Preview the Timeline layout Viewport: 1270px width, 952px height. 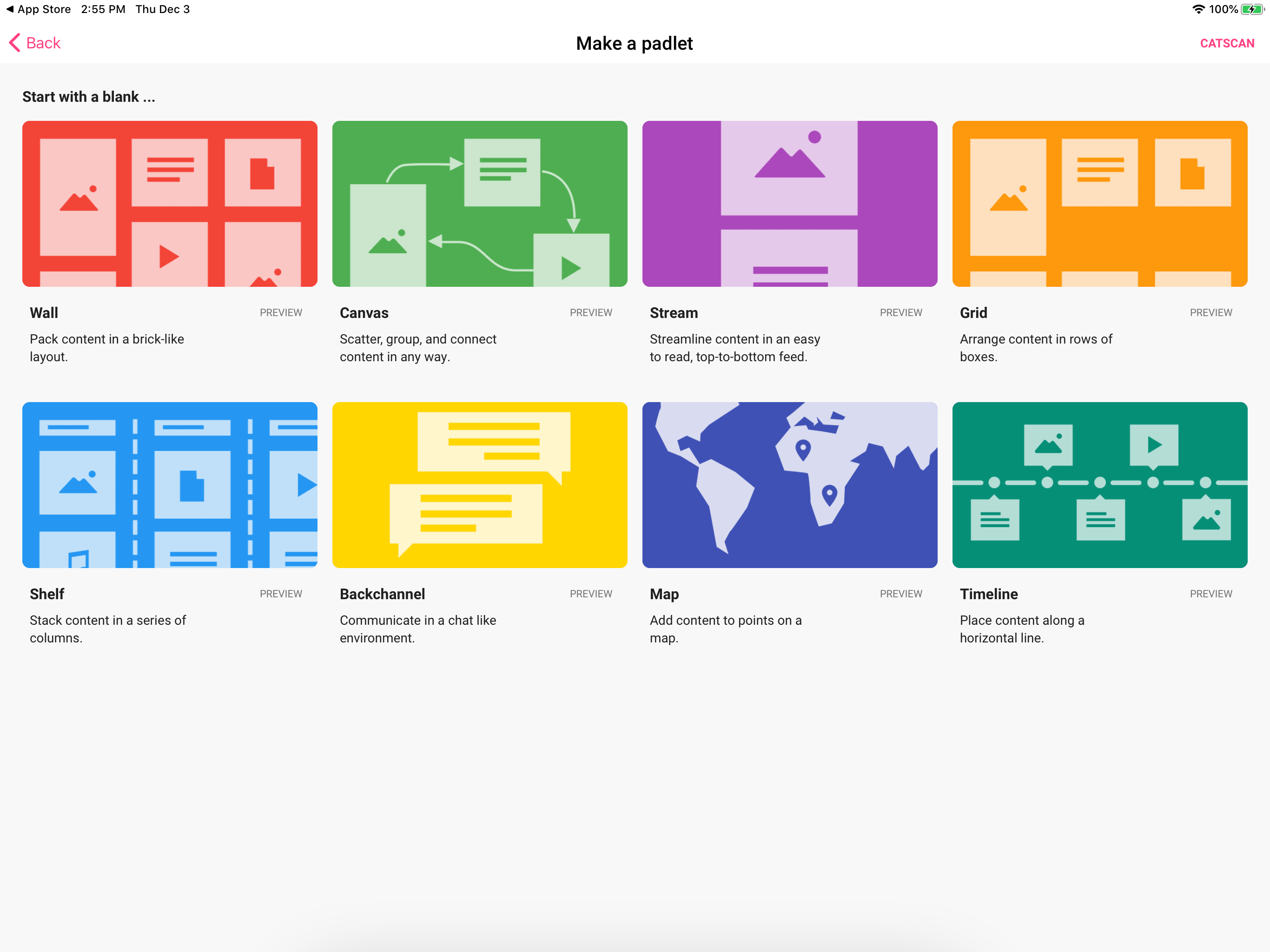point(1211,594)
